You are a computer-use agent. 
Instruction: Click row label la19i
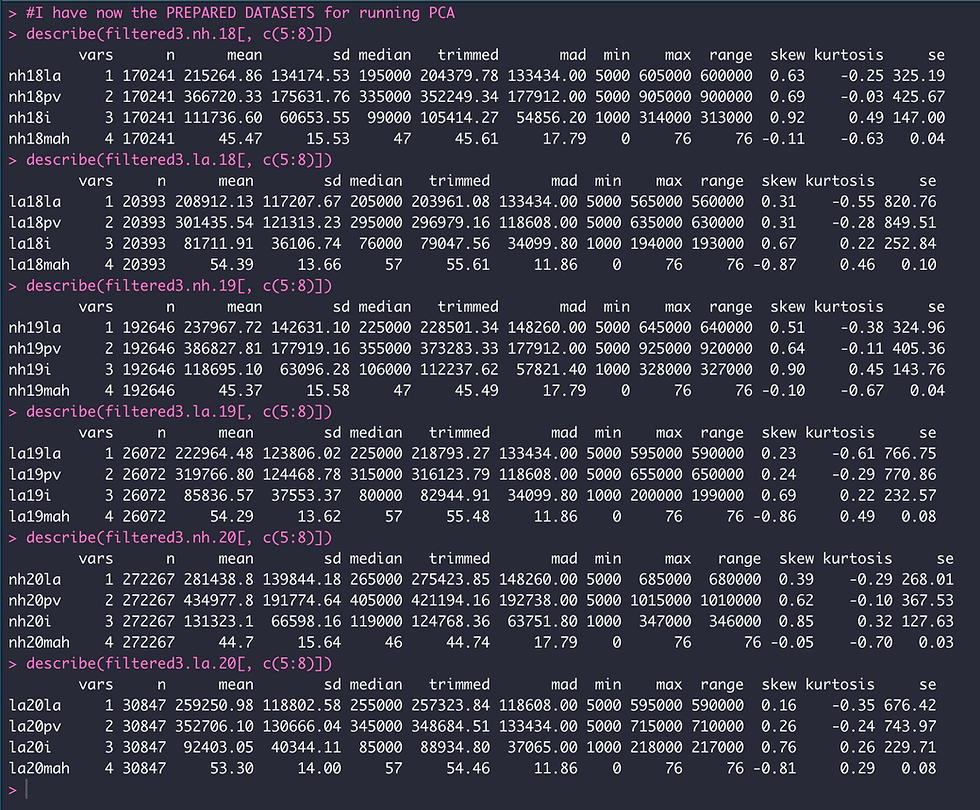[31, 496]
